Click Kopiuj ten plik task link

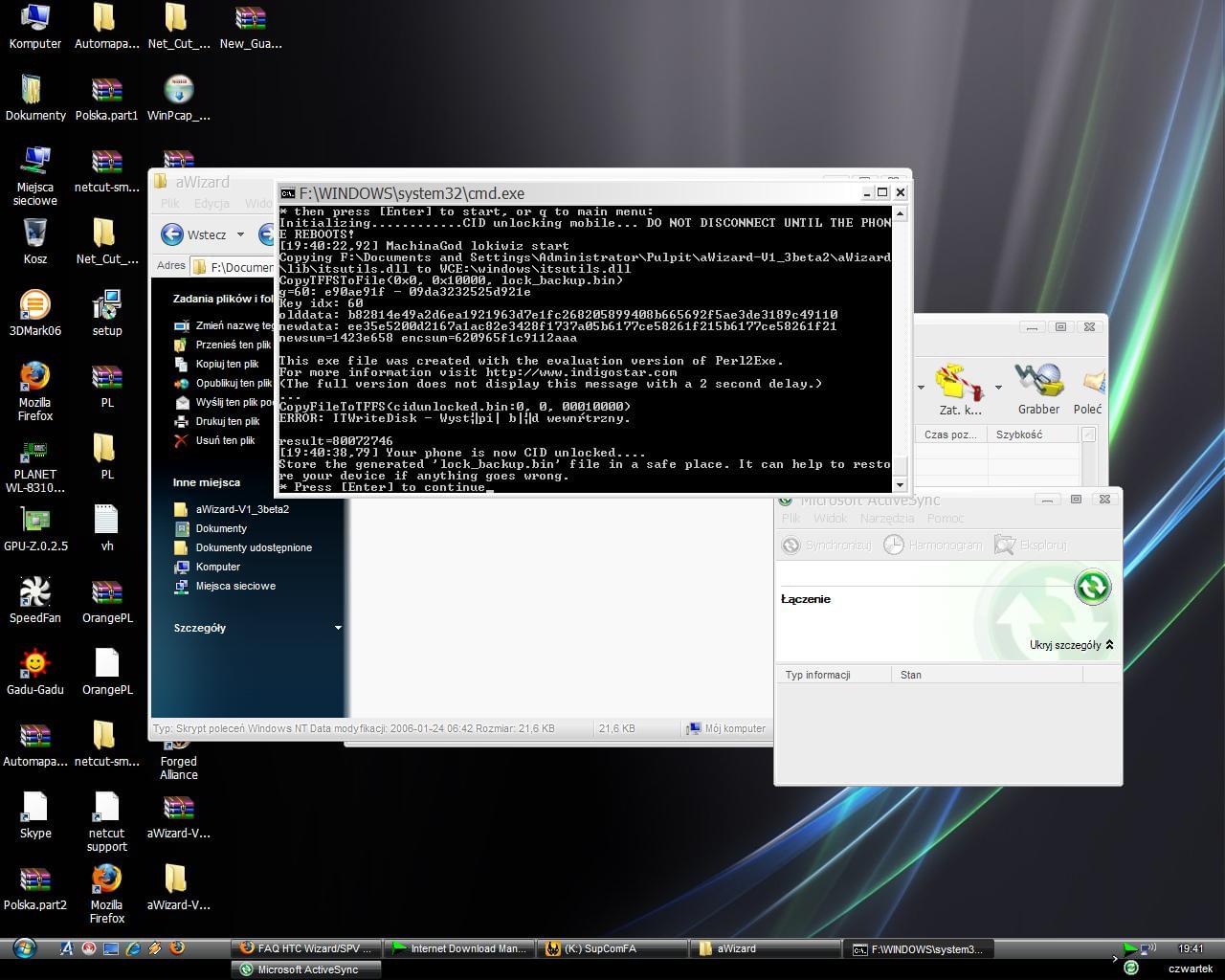coord(217,364)
